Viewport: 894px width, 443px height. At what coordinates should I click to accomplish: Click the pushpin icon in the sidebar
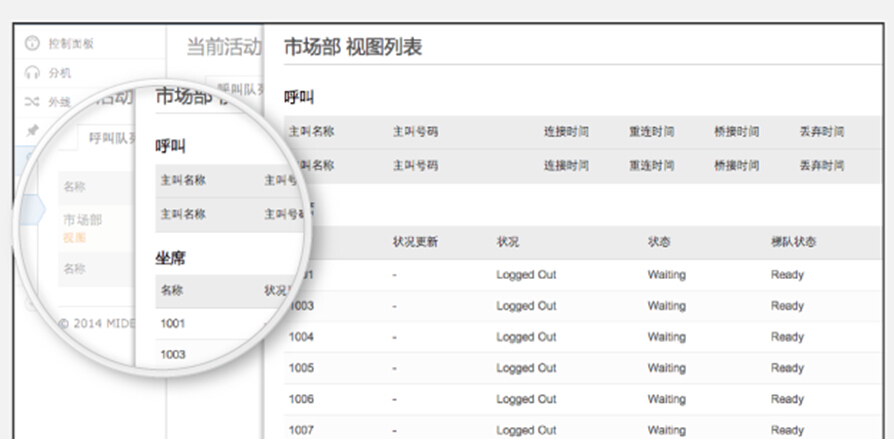(32, 131)
